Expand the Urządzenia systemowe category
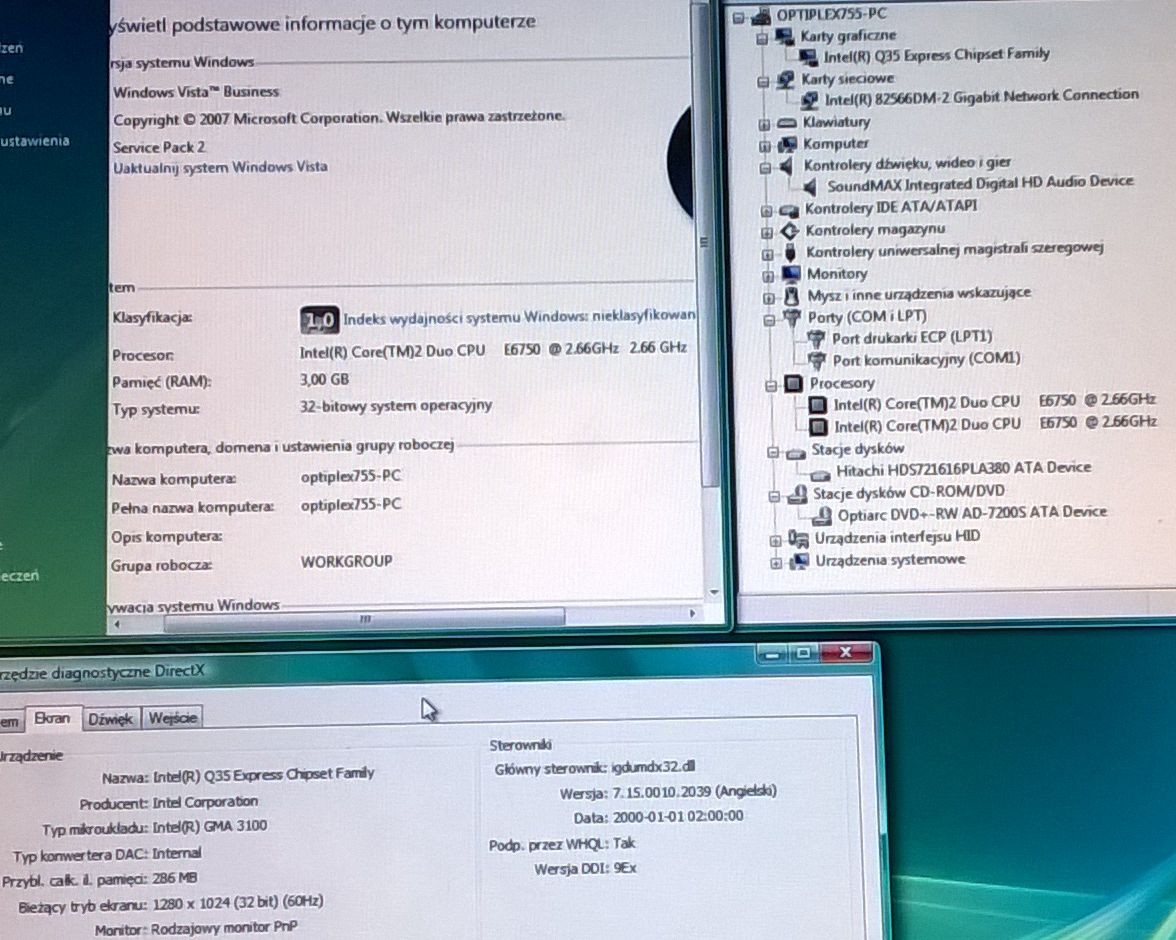Image resolution: width=1176 pixels, height=940 pixels. (775, 563)
